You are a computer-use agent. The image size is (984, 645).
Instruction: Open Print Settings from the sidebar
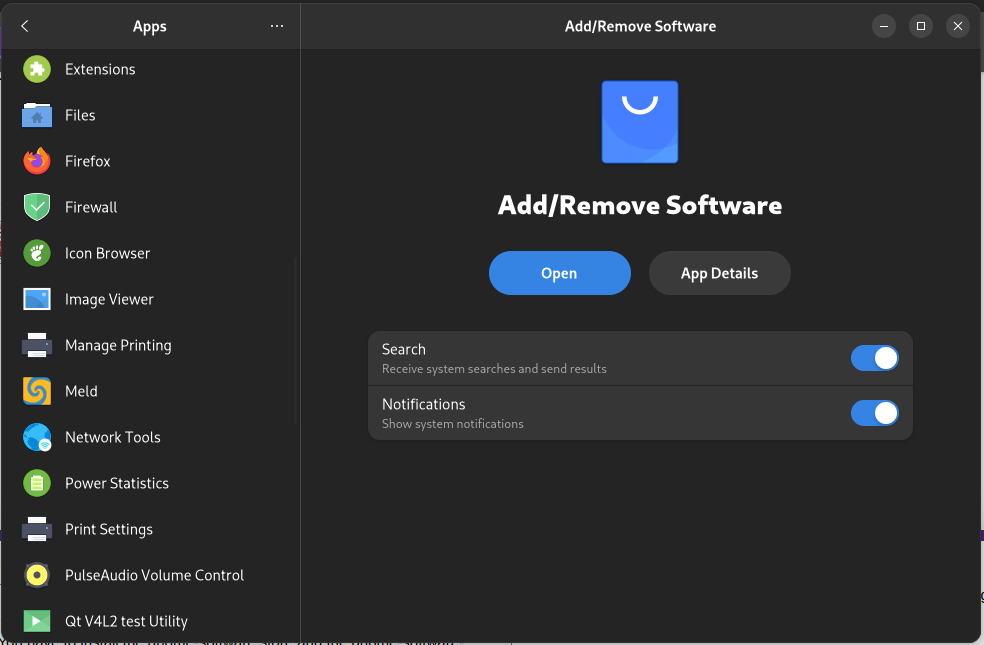click(109, 529)
